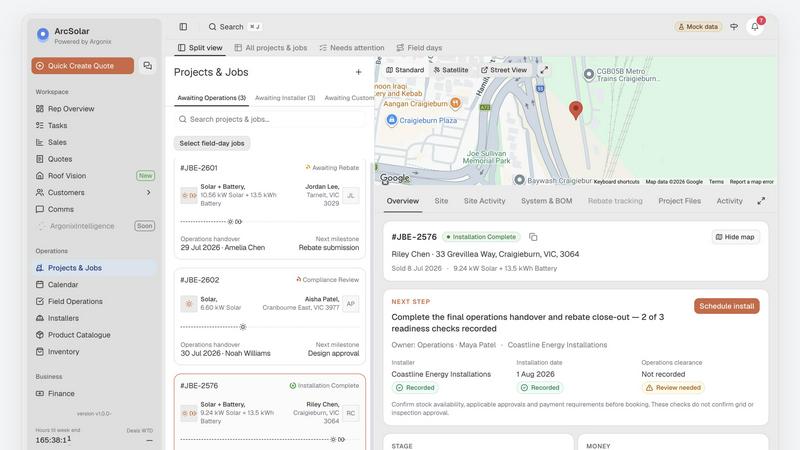The height and width of the screenshot is (450, 800).
Task: Open the Needs attention tab
Action: point(352,47)
